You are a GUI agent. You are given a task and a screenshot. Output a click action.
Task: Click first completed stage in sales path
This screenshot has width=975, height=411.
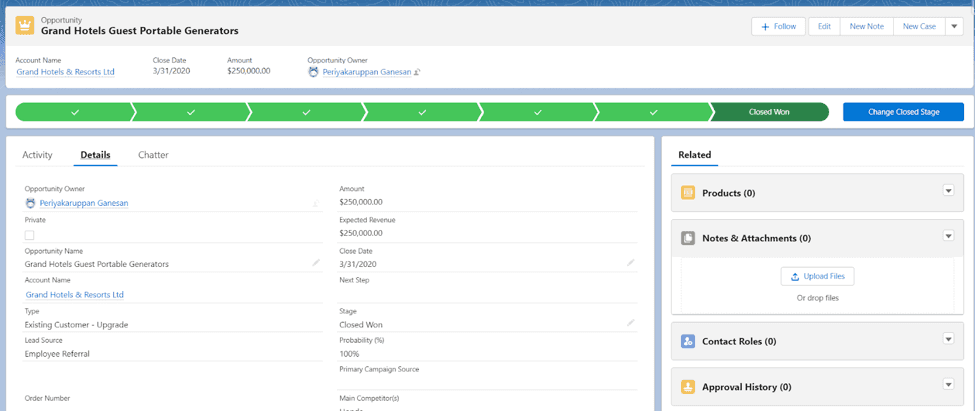(75, 112)
